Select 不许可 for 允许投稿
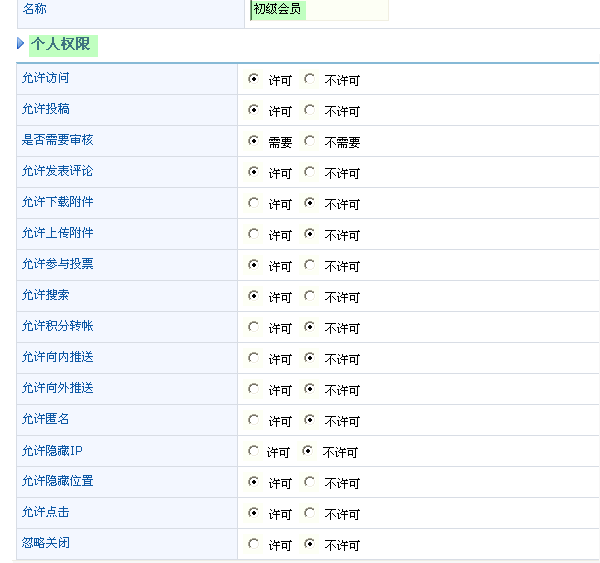 coord(310,110)
